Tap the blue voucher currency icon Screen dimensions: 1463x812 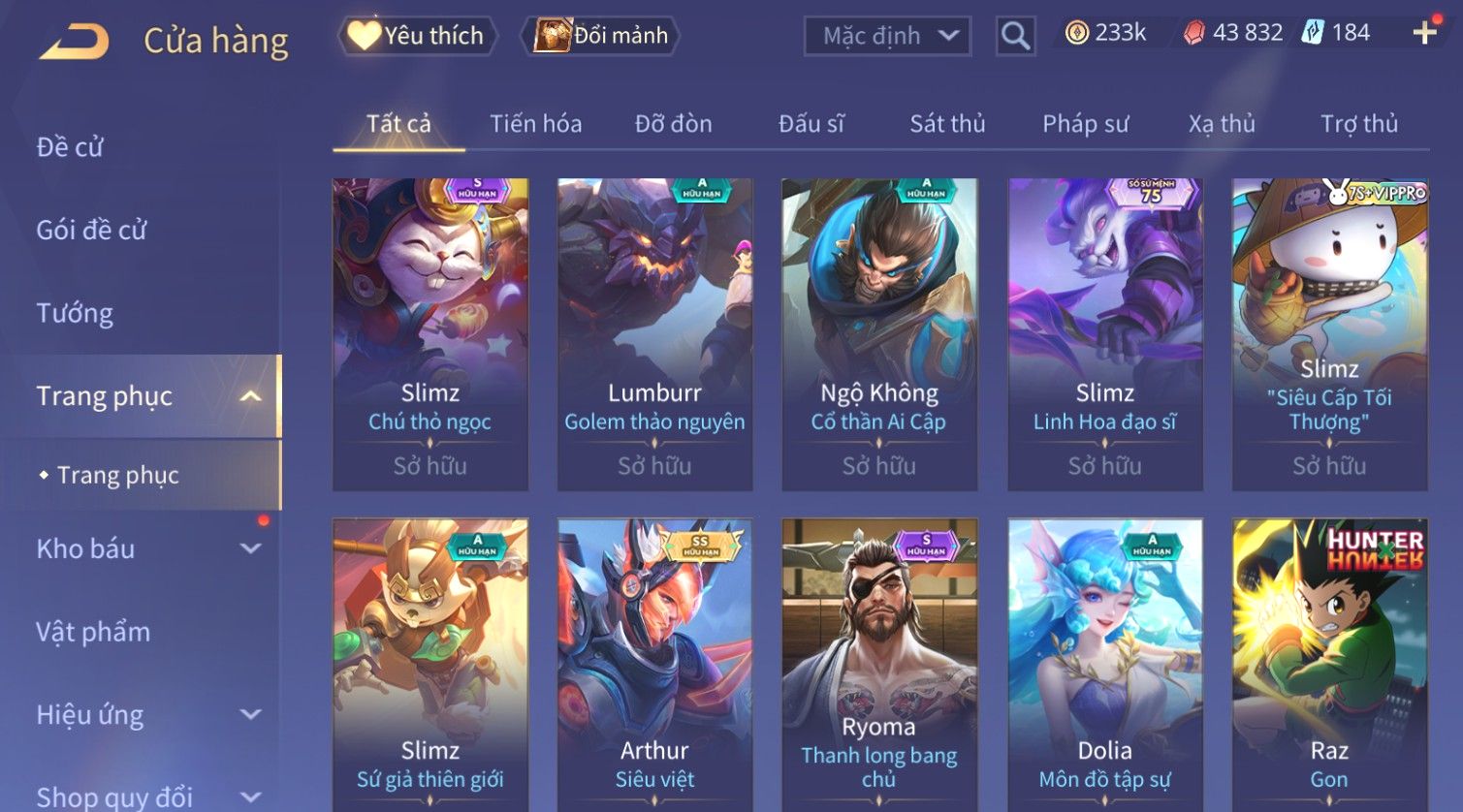tap(1313, 32)
